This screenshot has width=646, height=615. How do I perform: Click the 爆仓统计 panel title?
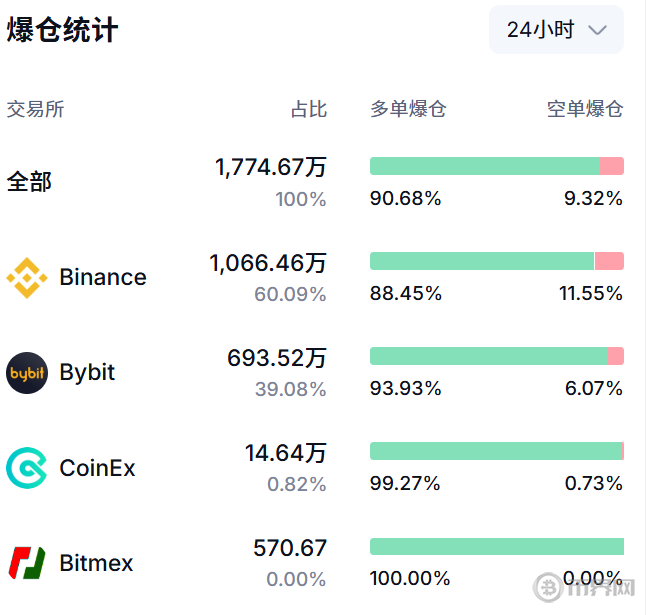coord(62,30)
